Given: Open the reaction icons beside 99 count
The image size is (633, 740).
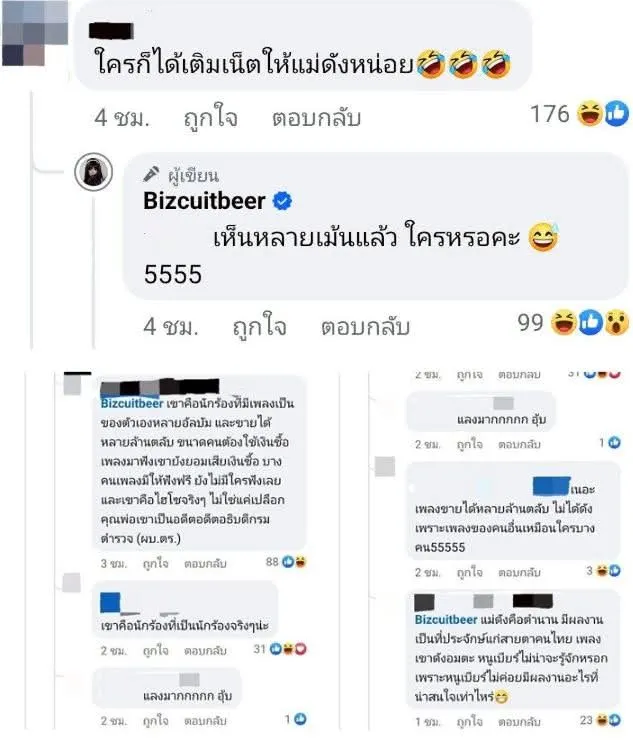Looking at the screenshot, I should coord(590,323).
